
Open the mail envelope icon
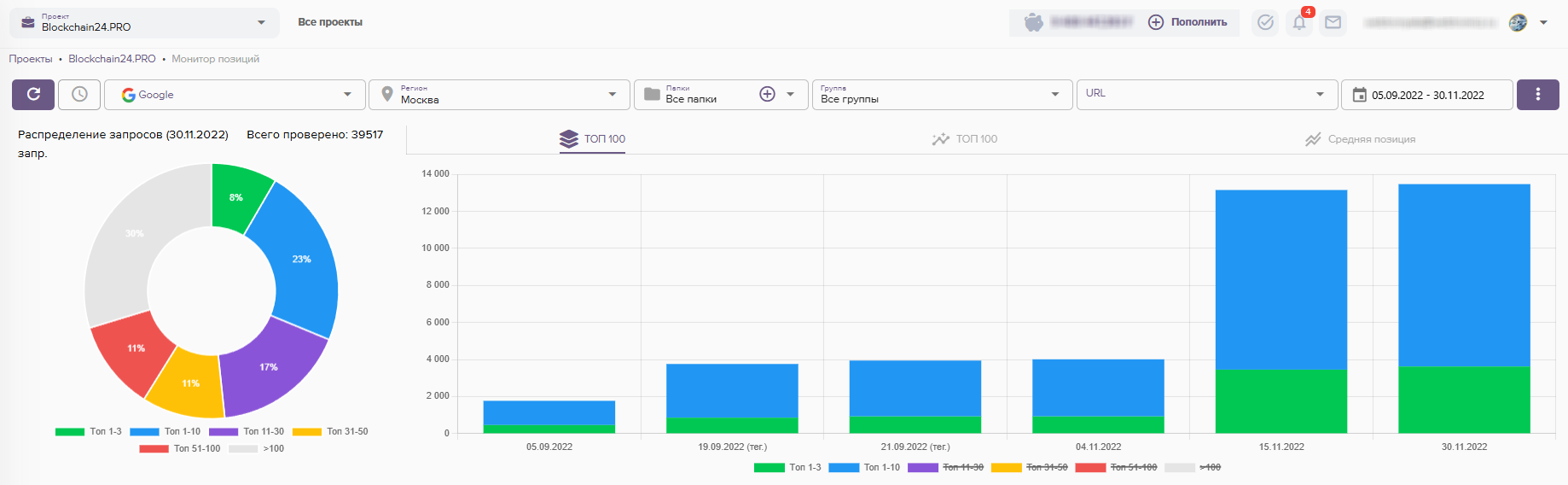click(1333, 23)
